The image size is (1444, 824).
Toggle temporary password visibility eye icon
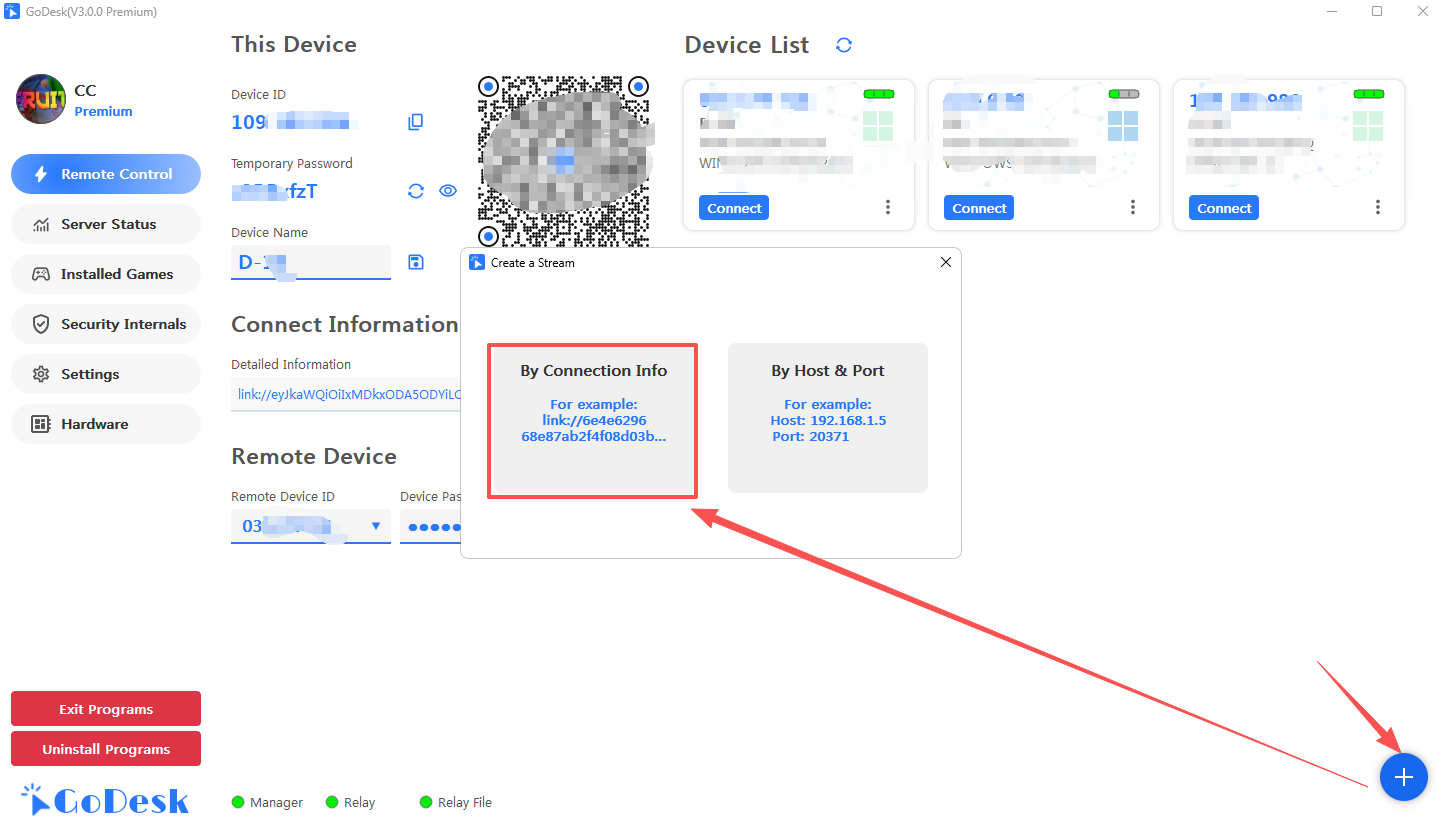tap(448, 191)
